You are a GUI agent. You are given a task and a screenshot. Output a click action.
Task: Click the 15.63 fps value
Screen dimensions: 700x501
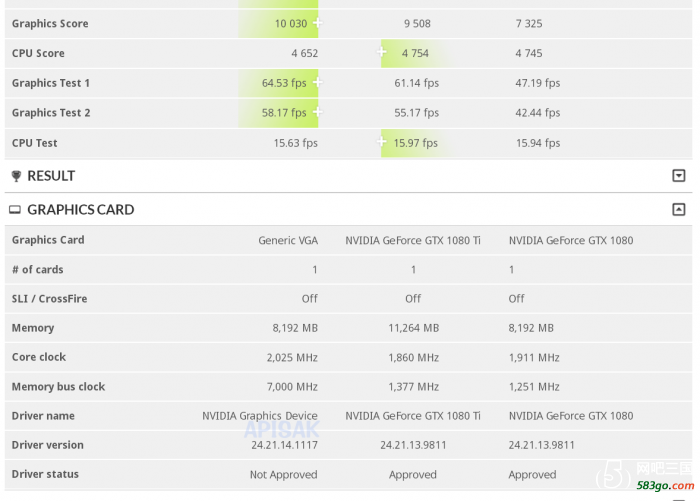pos(296,143)
